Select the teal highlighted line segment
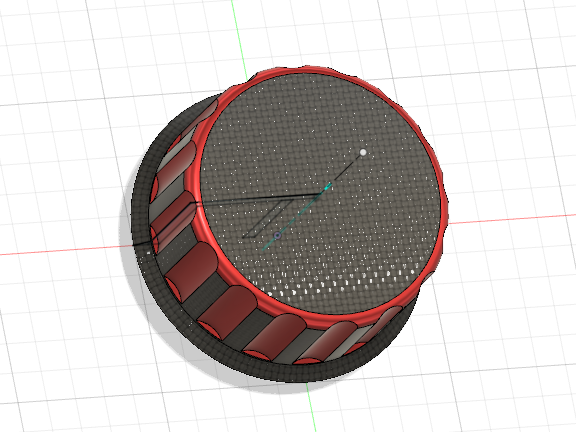This screenshot has width=576, height=432. click(296, 217)
